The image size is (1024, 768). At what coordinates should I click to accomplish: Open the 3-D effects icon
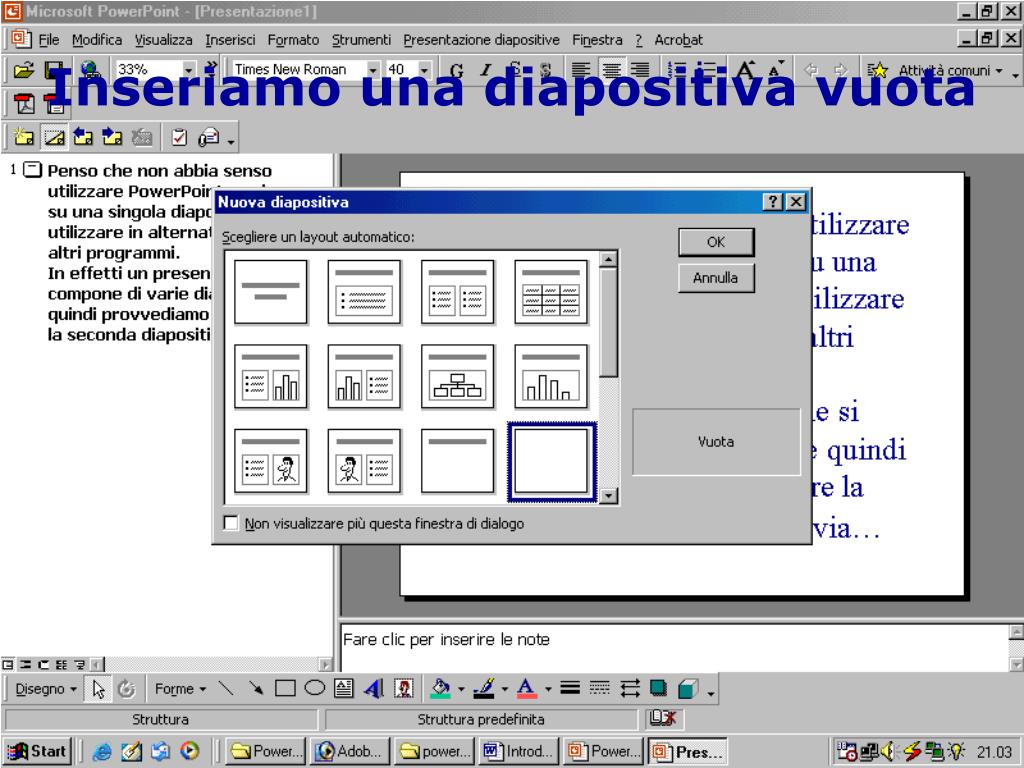point(688,688)
